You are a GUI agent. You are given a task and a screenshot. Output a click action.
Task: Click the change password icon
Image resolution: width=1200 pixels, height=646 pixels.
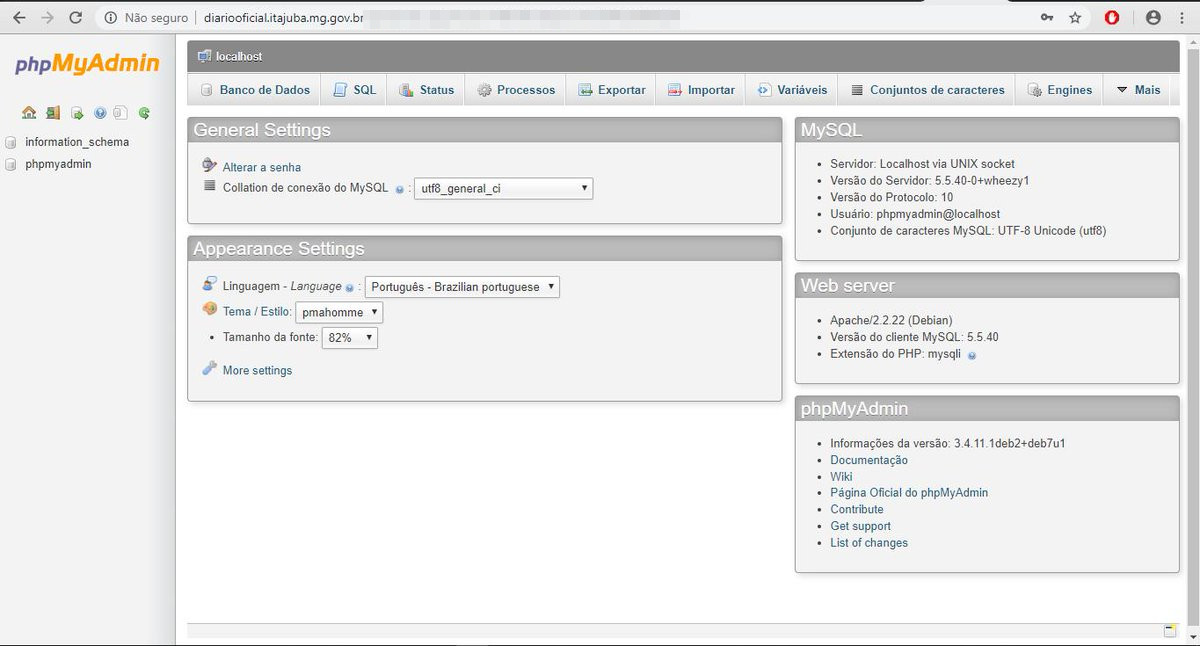click(x=209, y=165)
